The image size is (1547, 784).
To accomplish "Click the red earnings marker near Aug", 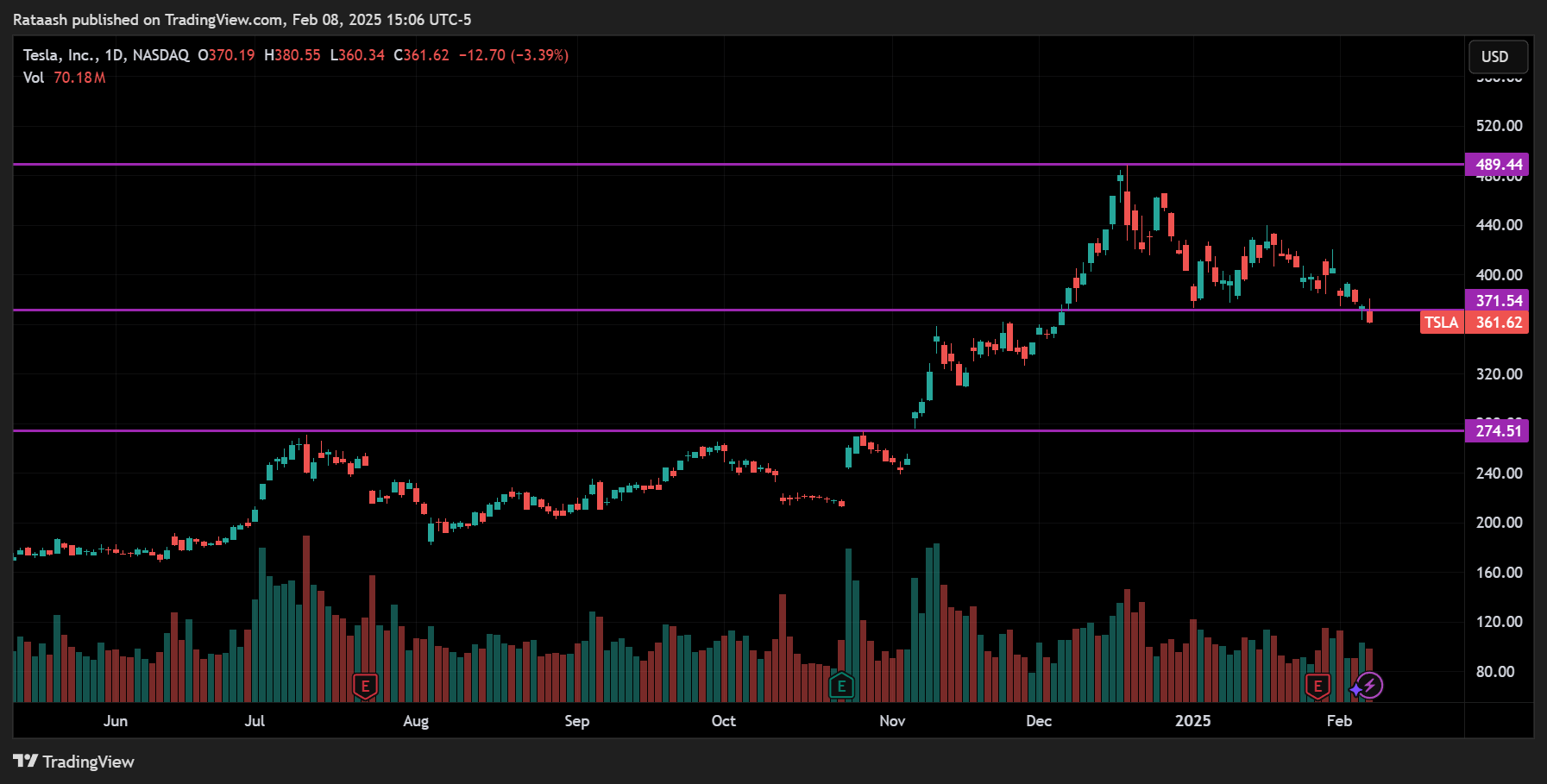I will pyautogui.click(x=365, y=687).
